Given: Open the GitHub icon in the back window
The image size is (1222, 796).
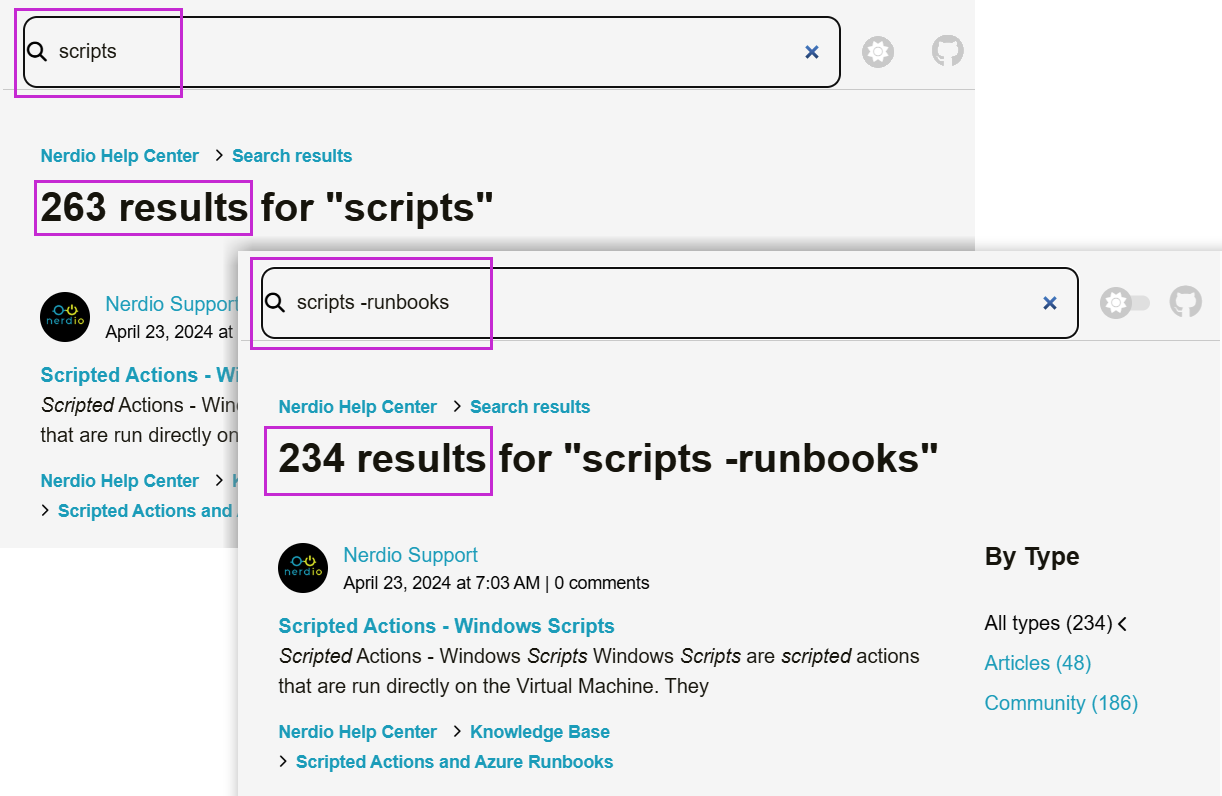Looking at the screenshot, I should coord(948,51).
